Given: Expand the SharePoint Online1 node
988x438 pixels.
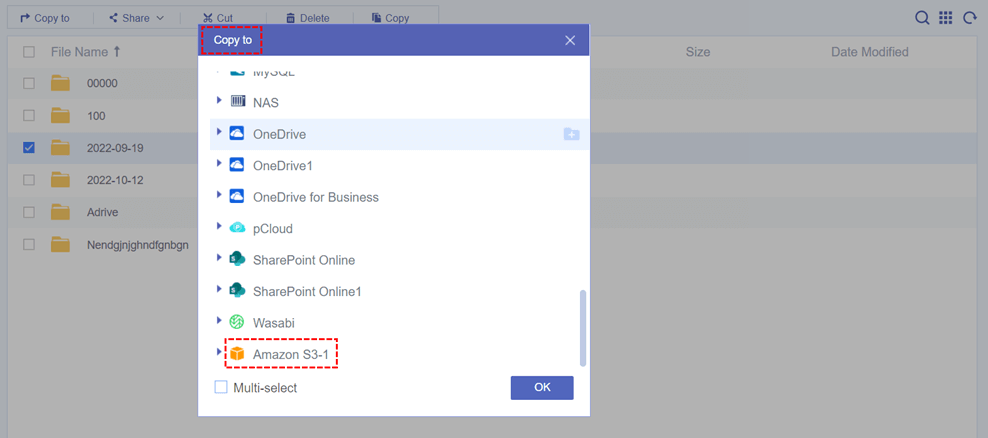Looking at the screenshot, I should point(219,289).
